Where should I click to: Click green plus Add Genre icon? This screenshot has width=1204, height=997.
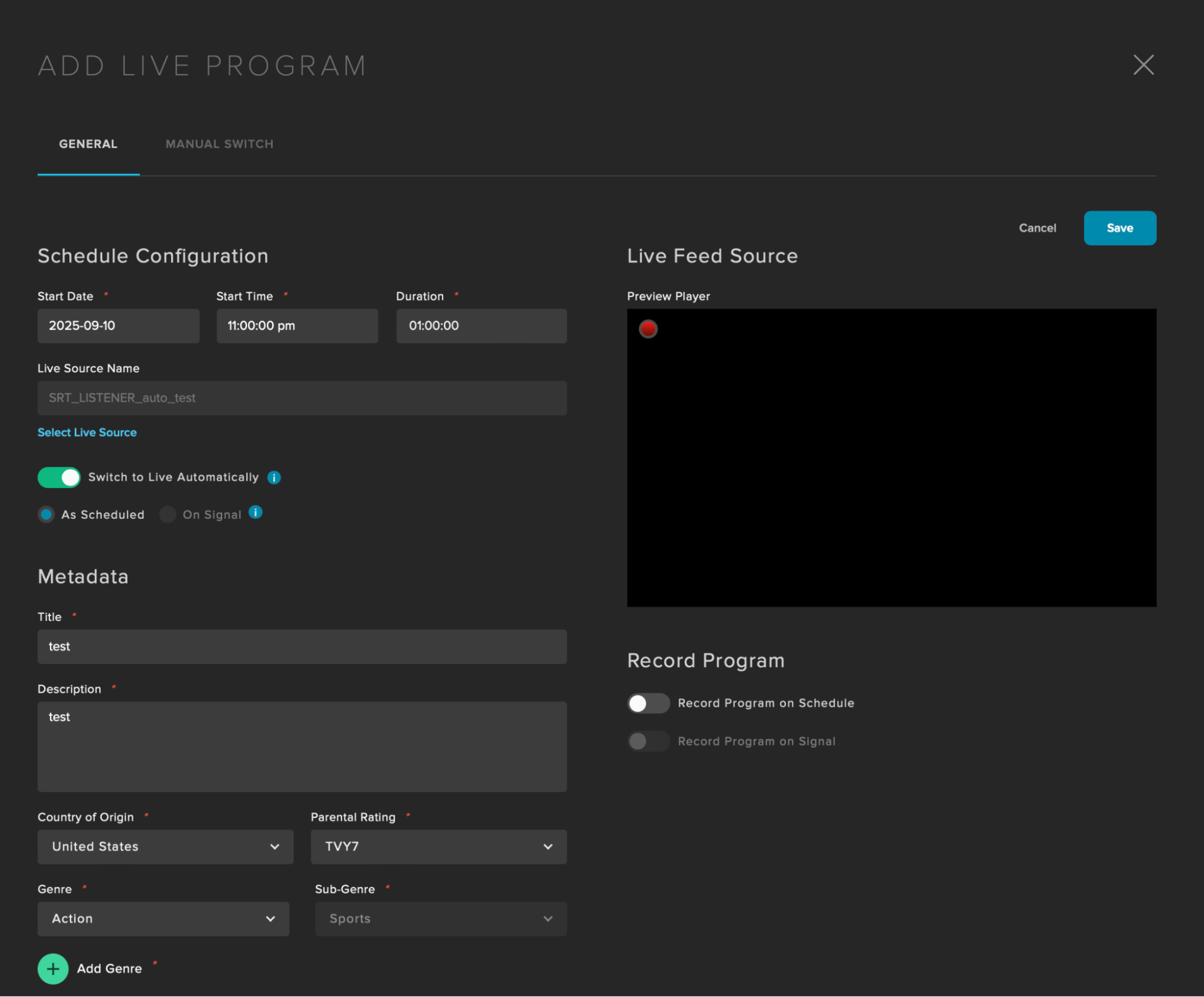[x=53, y=969]
